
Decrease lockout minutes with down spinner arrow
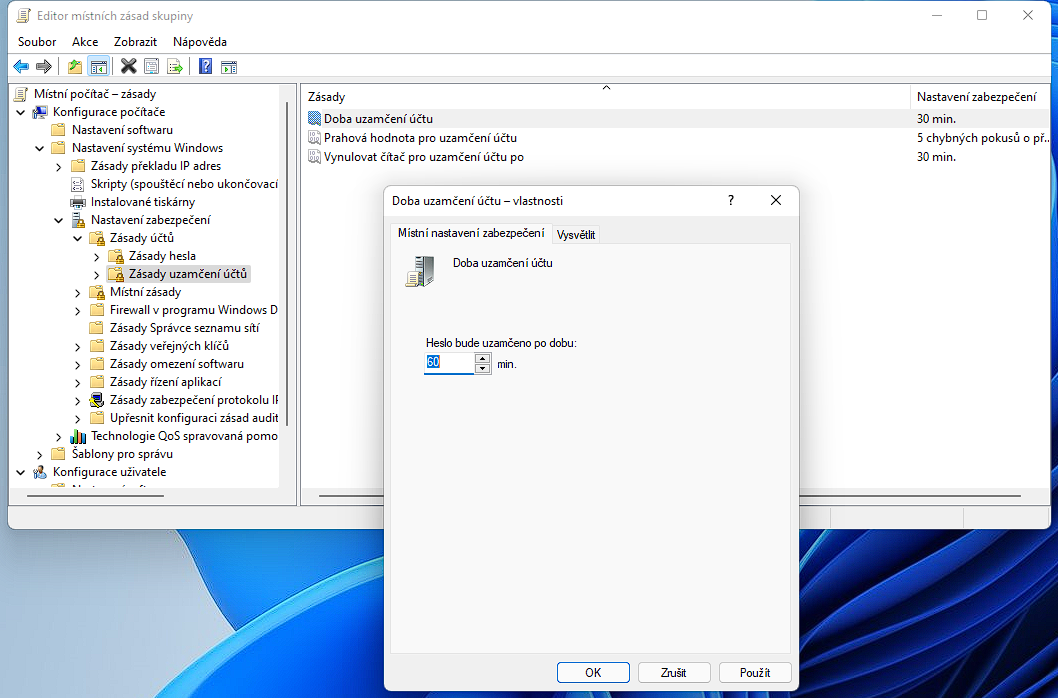click(483, 369)
